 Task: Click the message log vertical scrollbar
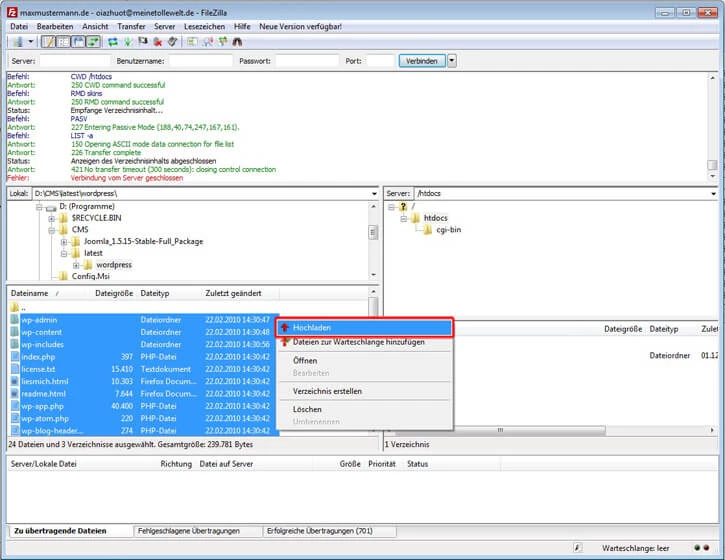click(712, 125)
